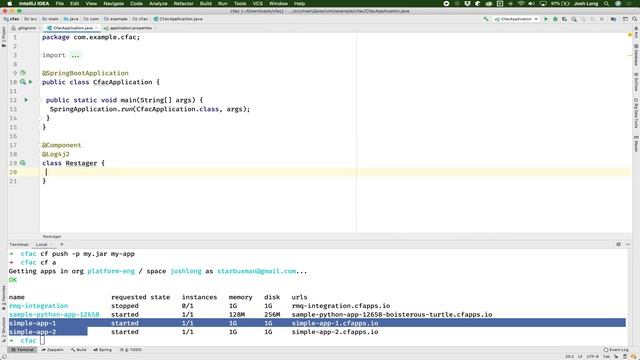This screenshot has height=360, width=640.
Task: Click the platform-eng org name in terminal
Action: point(111,271)
